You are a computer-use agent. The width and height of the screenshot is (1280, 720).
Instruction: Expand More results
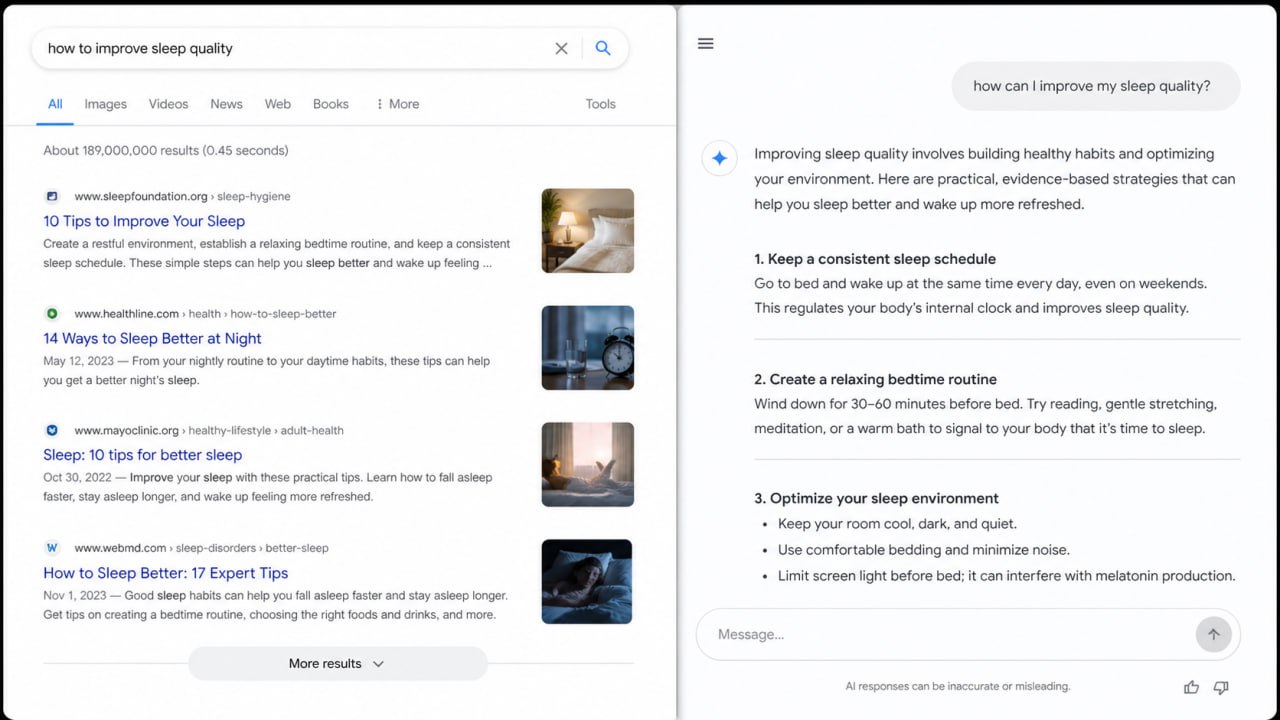coord(338,664)
